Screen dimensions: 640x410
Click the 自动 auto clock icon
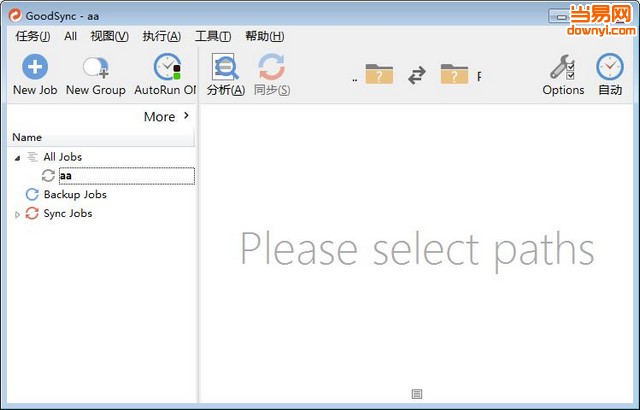609,68
